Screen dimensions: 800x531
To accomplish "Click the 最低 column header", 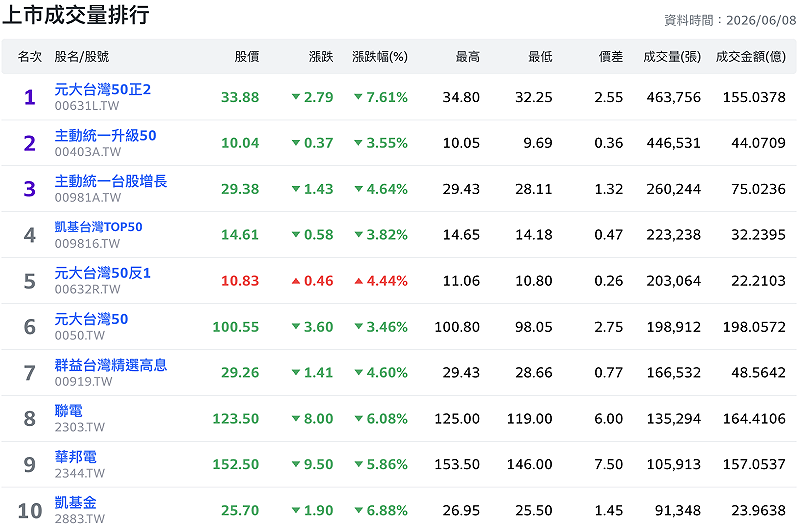I will [540, 57].
